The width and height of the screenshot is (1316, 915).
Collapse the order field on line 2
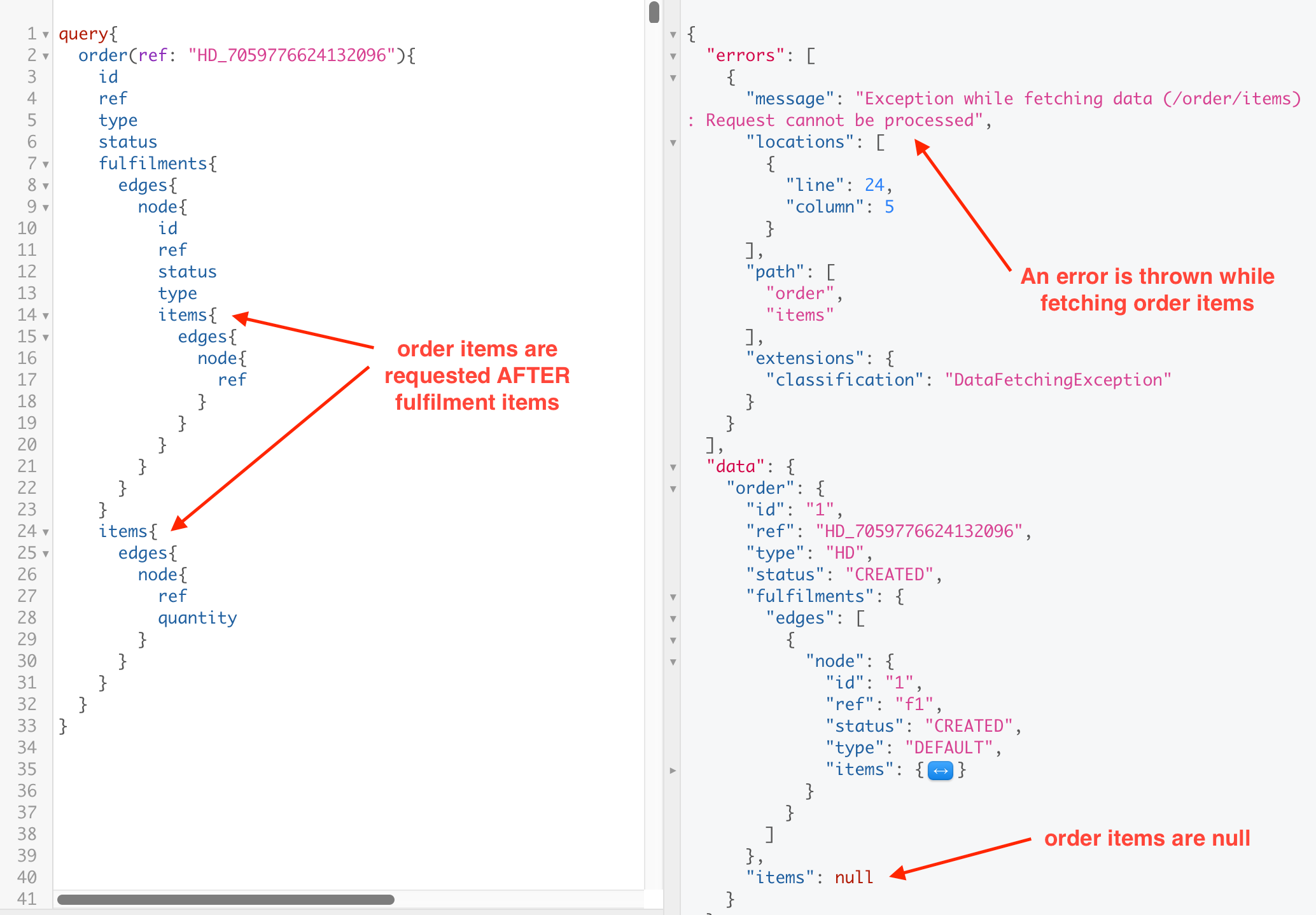pyautogui.click(x=46, y=56)
